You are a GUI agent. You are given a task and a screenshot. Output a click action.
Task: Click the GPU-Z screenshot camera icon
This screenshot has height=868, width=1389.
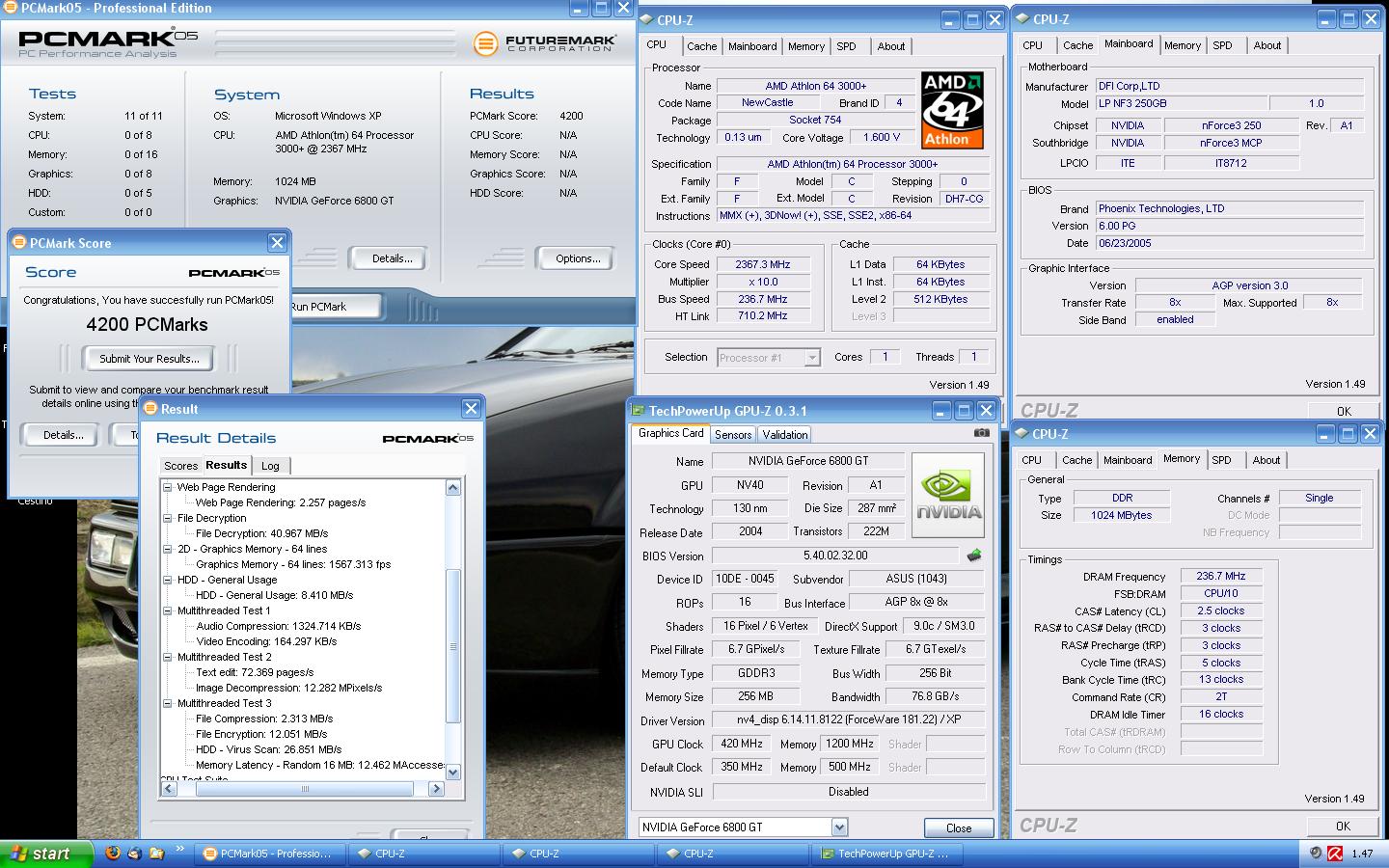982,433
